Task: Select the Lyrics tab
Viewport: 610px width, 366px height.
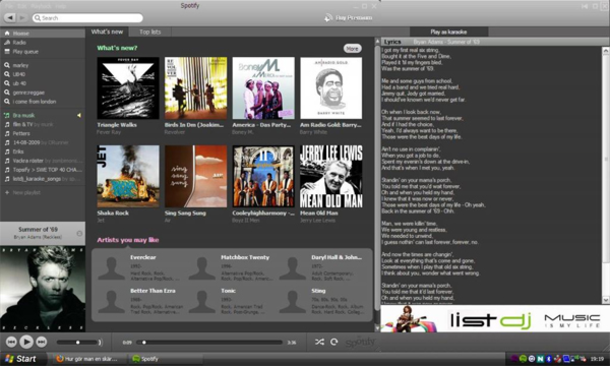Action: [392, 42]
